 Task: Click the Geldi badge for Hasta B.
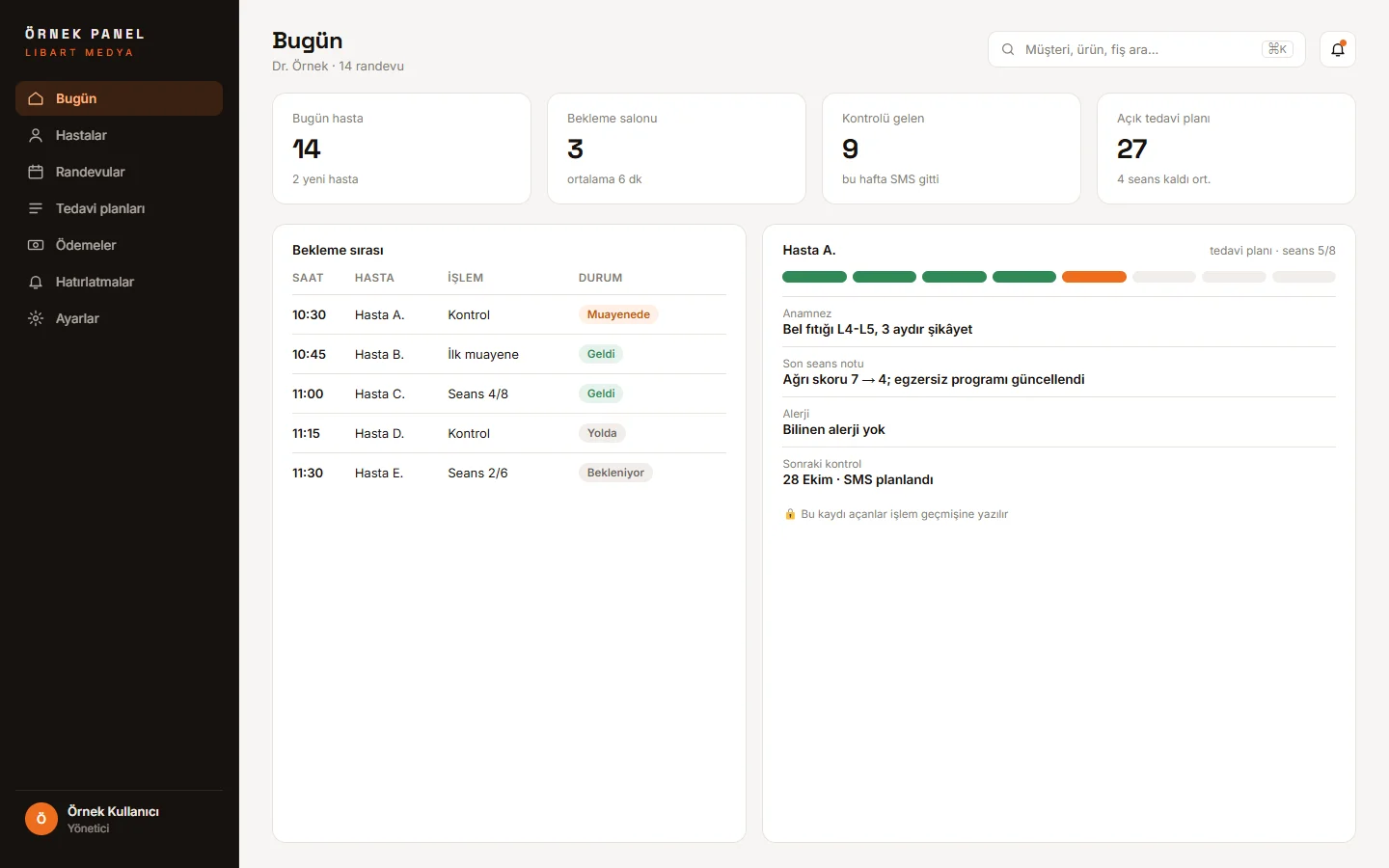point(601,354)
